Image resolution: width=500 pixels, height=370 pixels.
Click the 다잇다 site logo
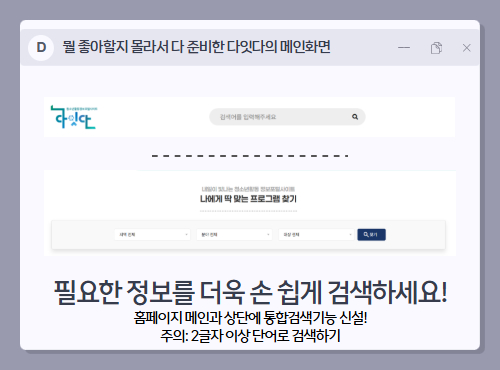pyautogui.click(x=74, y=117)
